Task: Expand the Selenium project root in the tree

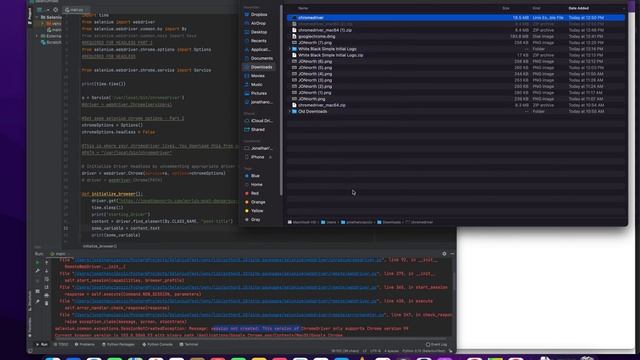Action: pos(37,17)
